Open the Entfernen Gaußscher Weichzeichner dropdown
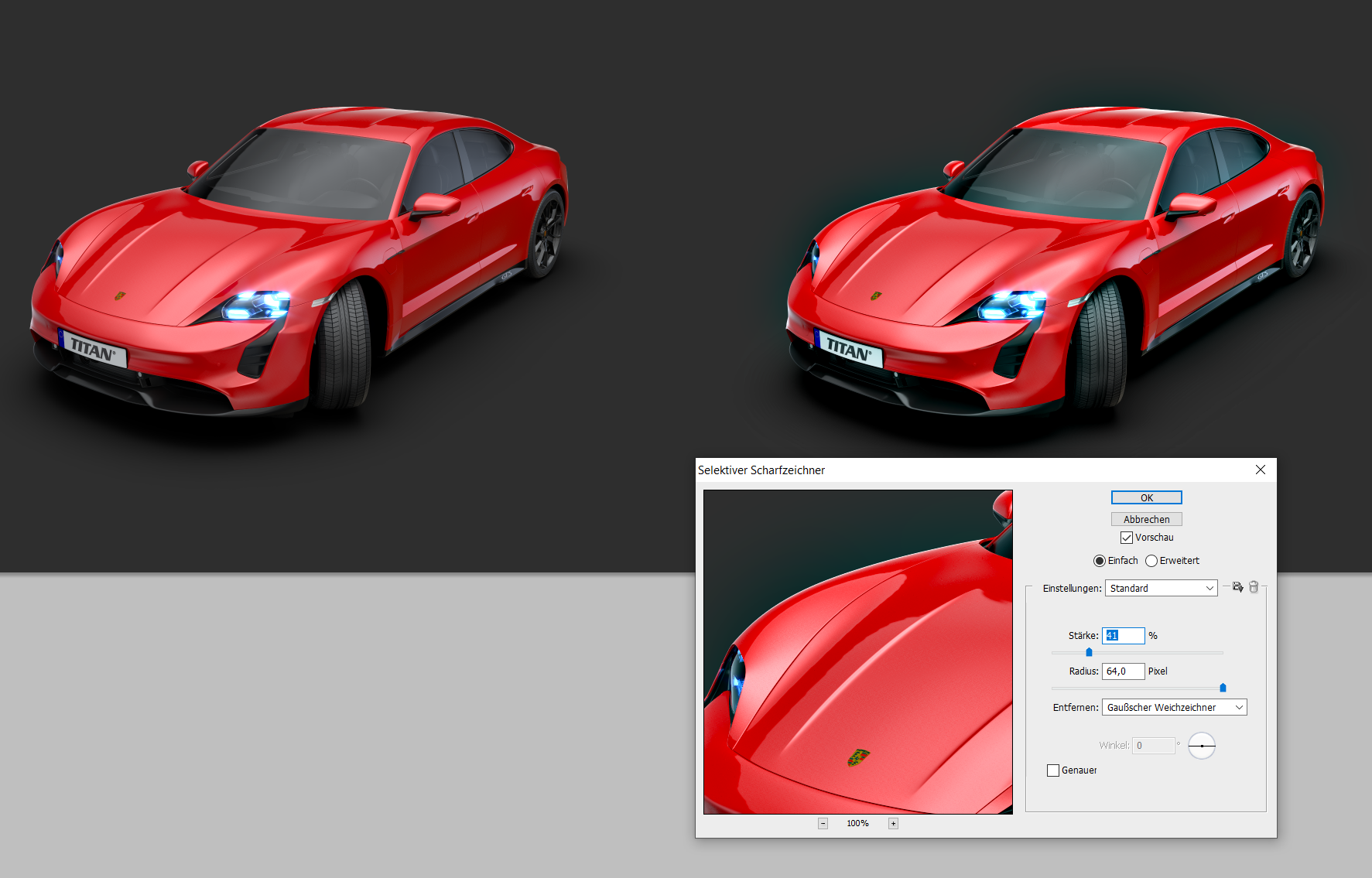 [x=1174, y=707]
